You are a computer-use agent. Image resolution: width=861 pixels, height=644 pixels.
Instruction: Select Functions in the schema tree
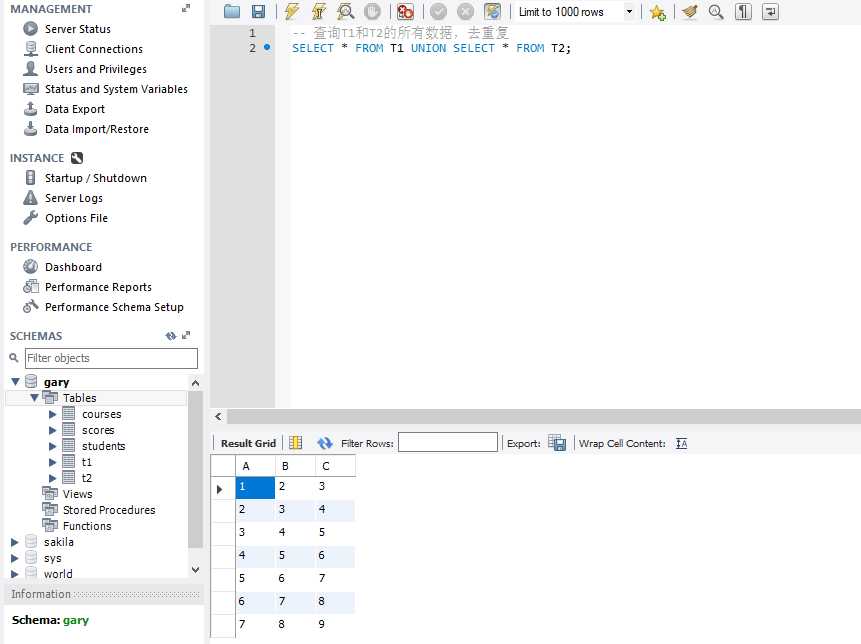click(x=87, y=526)
